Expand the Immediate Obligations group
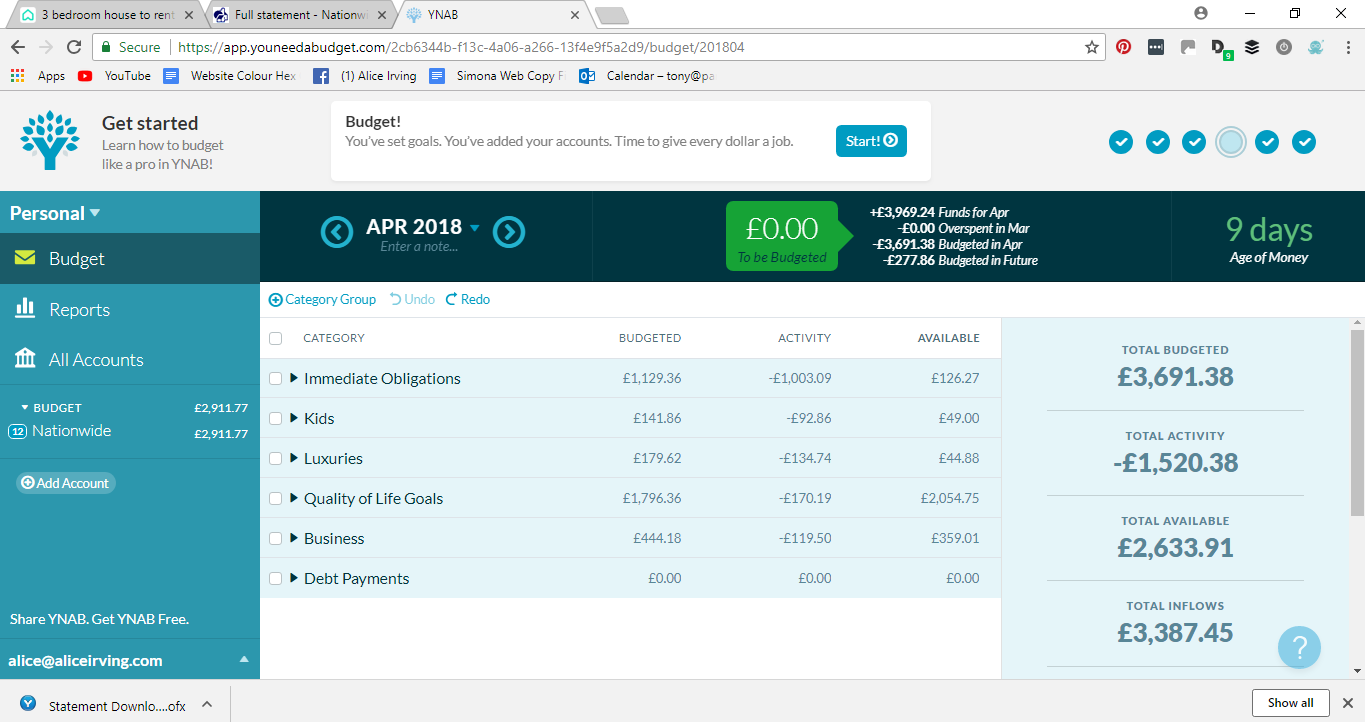This screenshot has width=1365, height=722. tap(294, 378)
